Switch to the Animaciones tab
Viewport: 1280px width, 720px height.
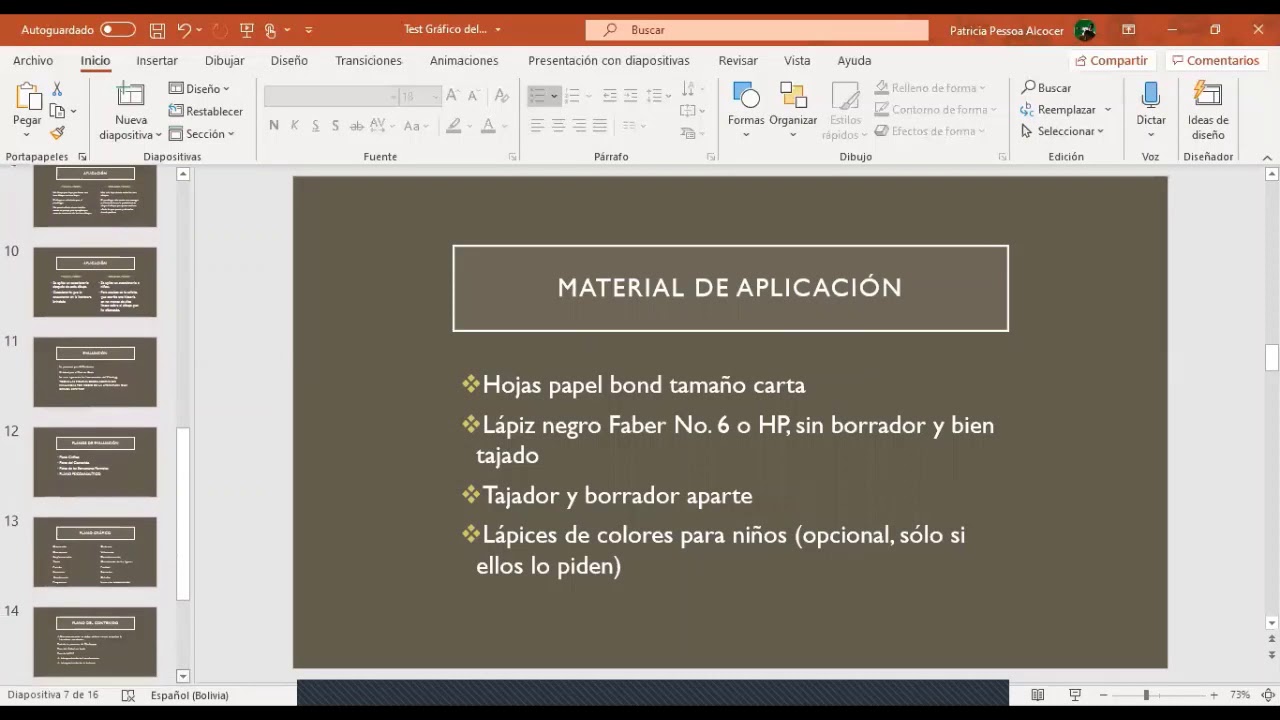(x=464, y=60)
